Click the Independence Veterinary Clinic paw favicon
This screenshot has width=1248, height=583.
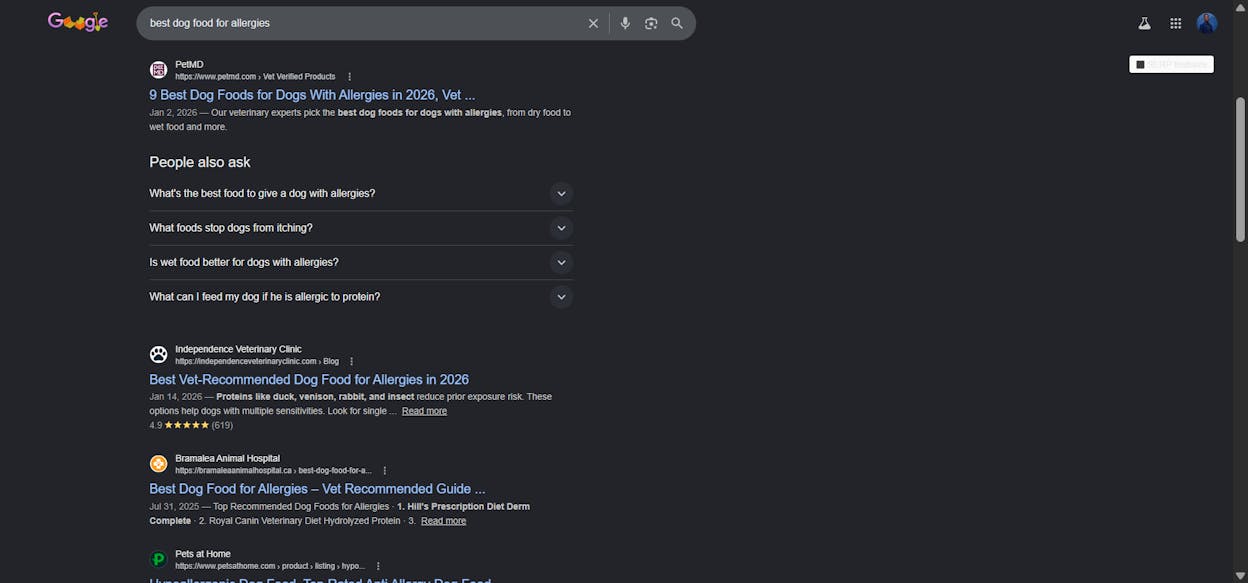click(x=158, y=355)
